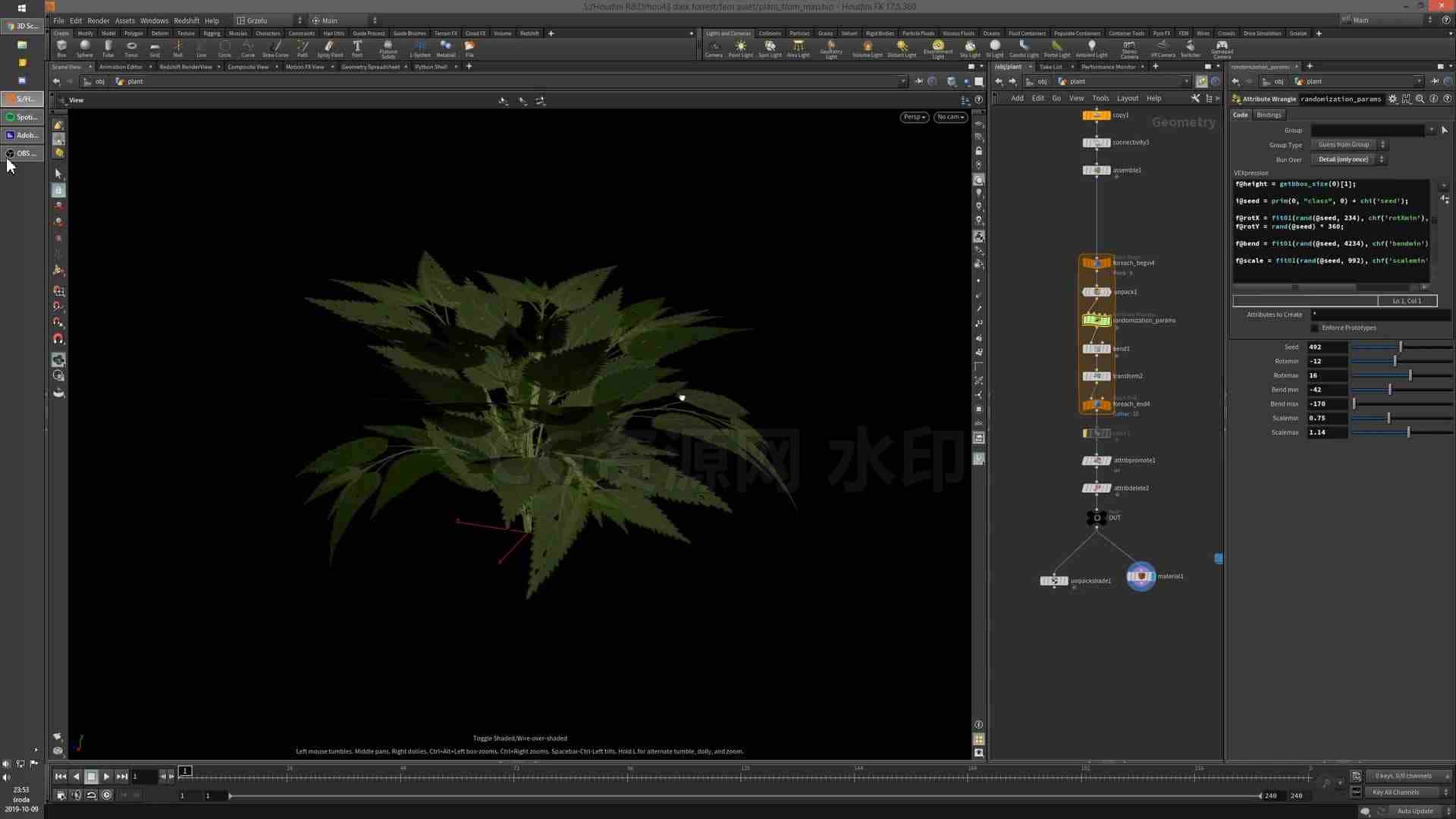Open the Render menu

pyautogui.click(x=99, y=20)
